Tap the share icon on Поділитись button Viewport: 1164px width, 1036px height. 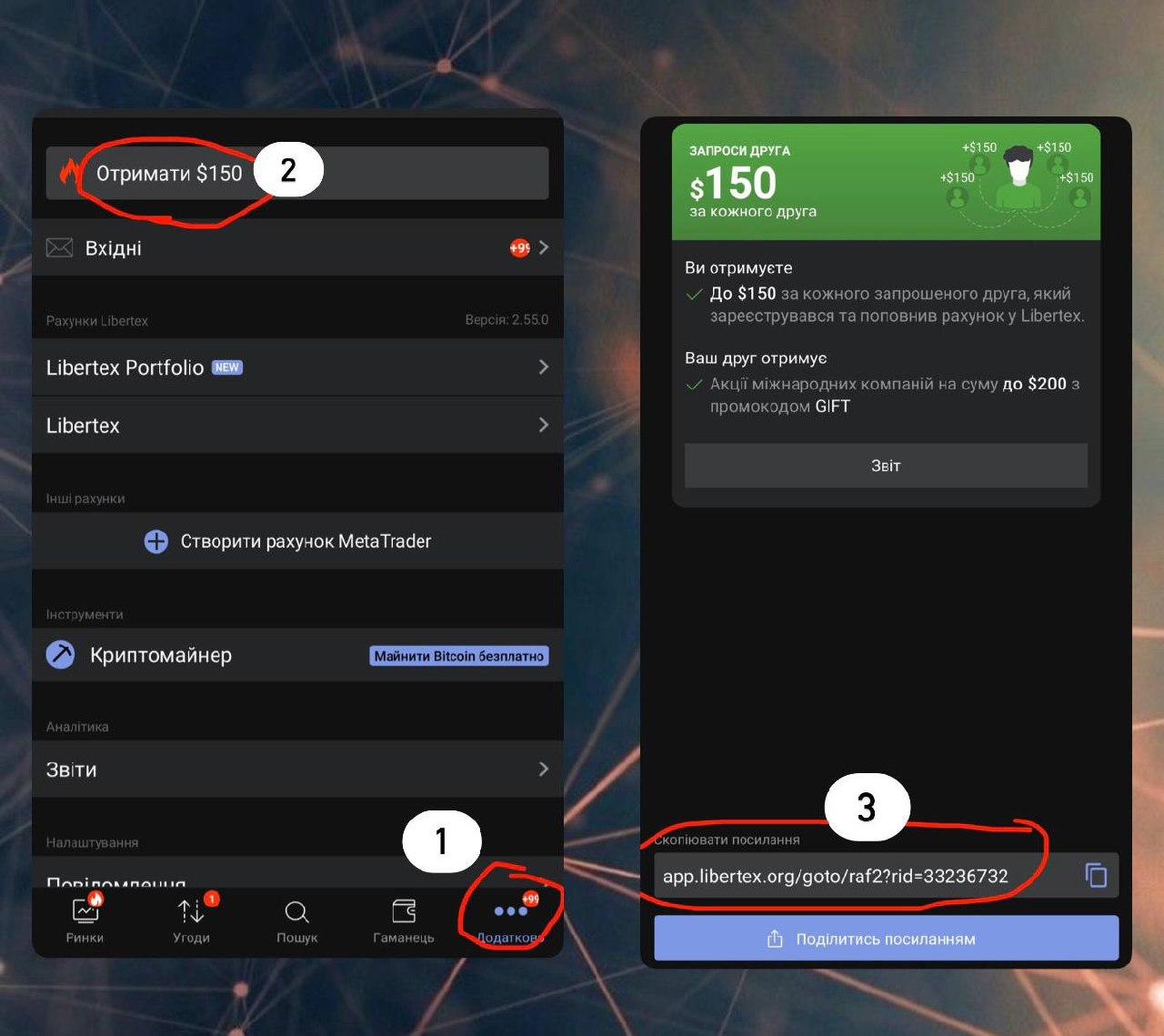pyautogui.click(x=775, y=939)
